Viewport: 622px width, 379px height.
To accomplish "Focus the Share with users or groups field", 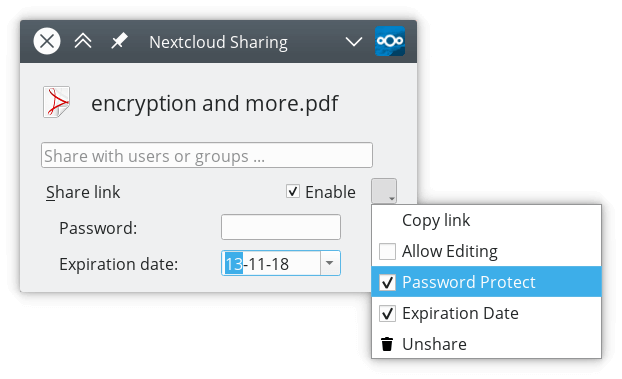I will coord(207,155).
